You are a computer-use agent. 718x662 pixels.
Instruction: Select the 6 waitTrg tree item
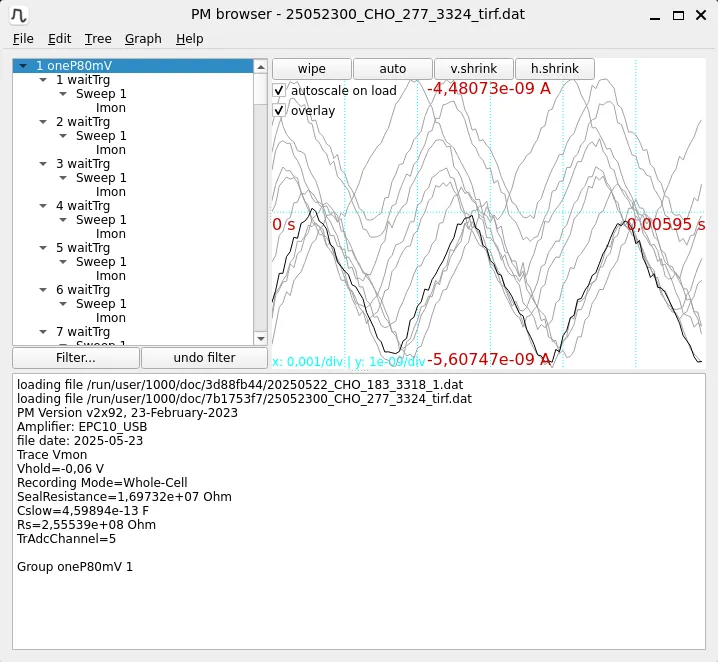83,290
